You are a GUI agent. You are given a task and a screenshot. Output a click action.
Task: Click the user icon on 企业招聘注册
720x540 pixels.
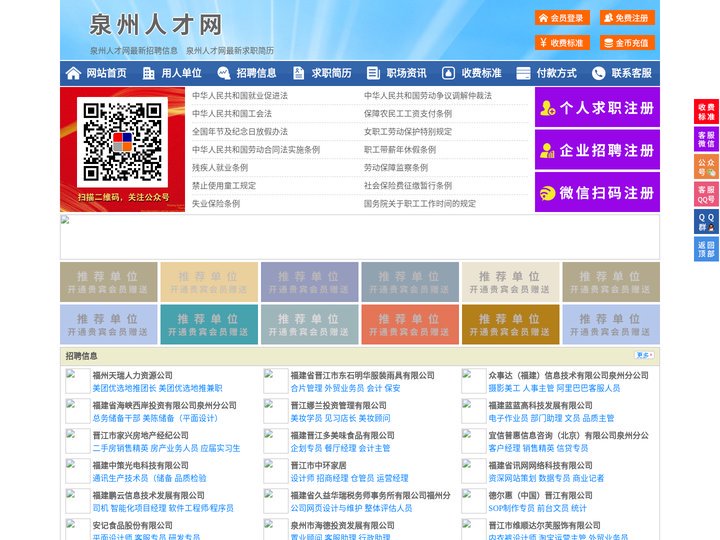tap(547, 150)
